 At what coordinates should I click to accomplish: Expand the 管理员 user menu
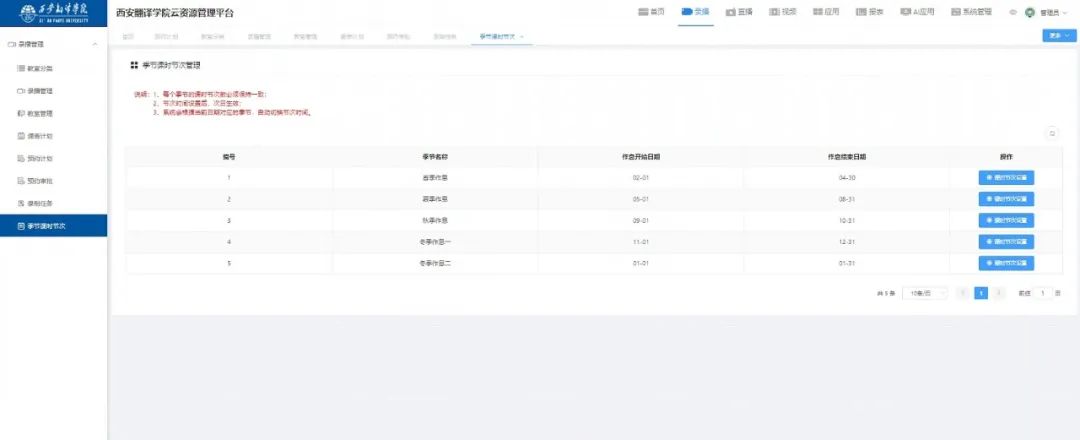[x=1053, y=13]
